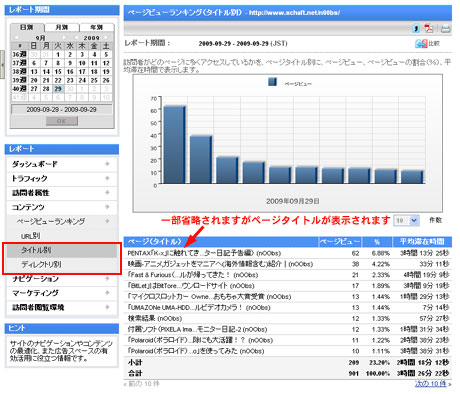Image resolution: width=460 pixels, height=394 pixels.
Task: Expand ナビゲーション menu
Action: coord(62,278)
